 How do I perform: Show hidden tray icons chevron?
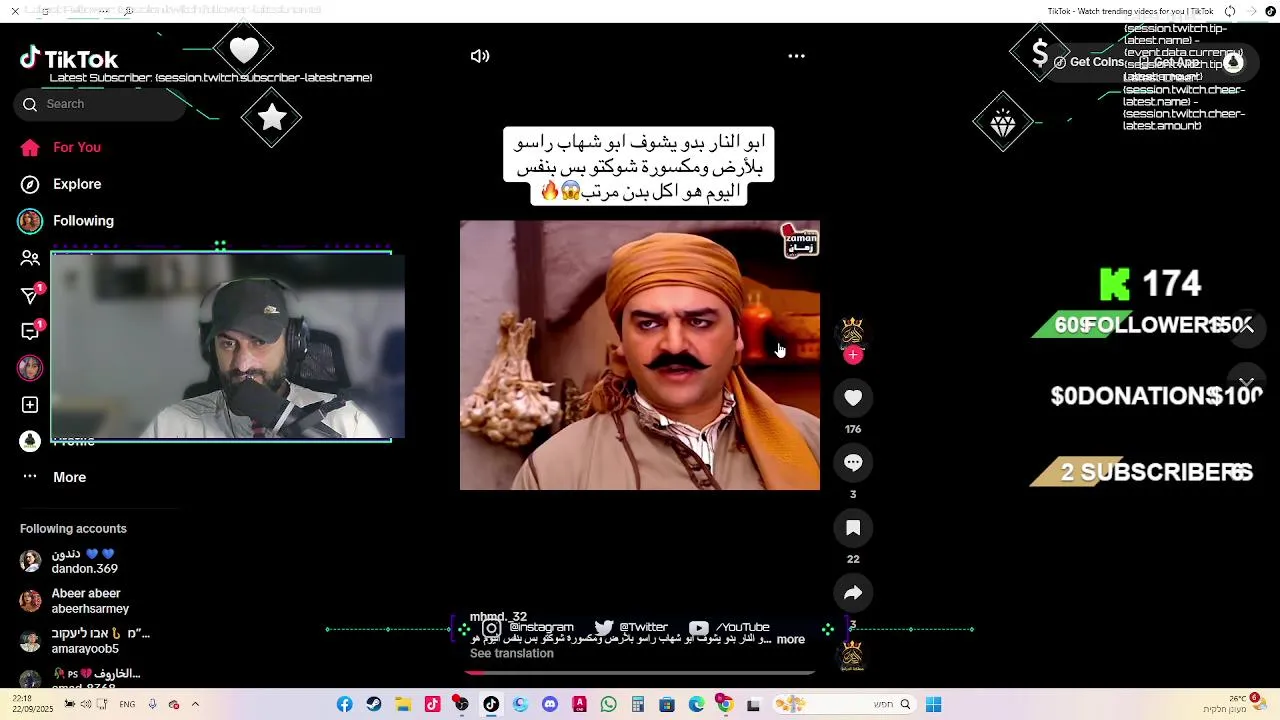[x=195, y=704]
